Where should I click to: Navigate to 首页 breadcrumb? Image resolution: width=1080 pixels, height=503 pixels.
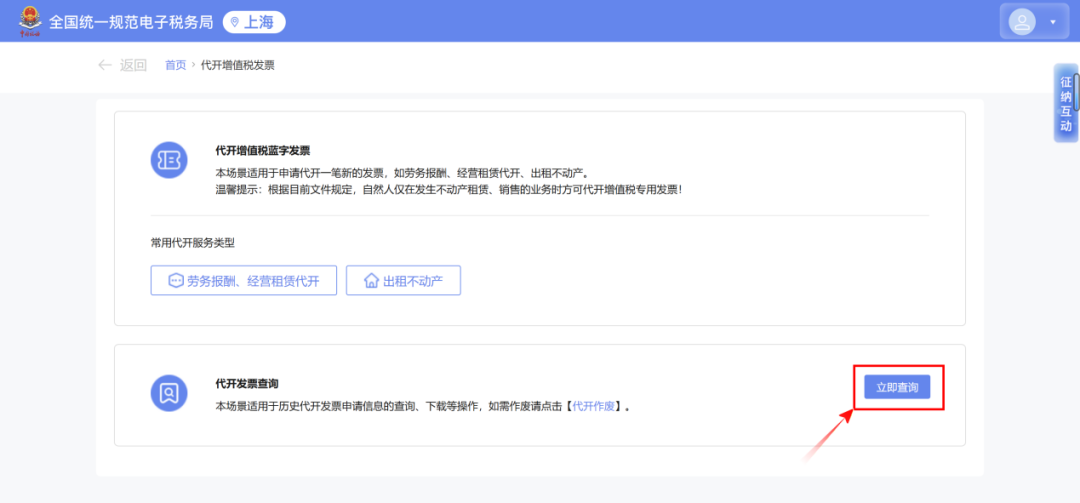pyautogui.click(x=175, y=65)
